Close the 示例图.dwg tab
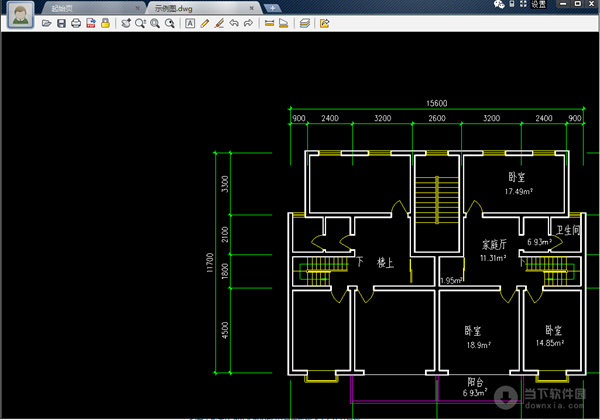This screenshot has height=420, width=600. (x=250, y=8)
